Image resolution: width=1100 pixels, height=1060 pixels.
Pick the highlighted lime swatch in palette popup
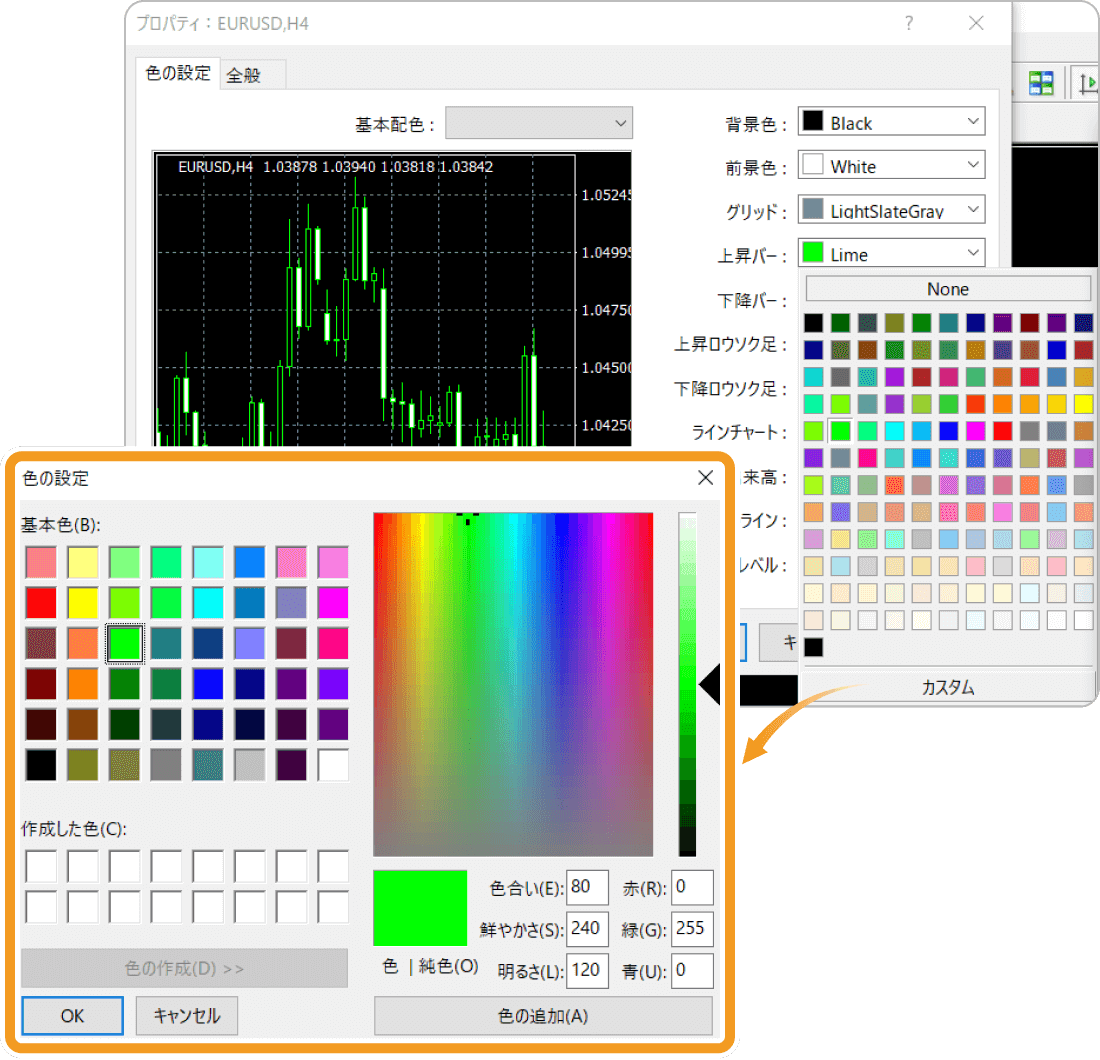click(840, 431)
